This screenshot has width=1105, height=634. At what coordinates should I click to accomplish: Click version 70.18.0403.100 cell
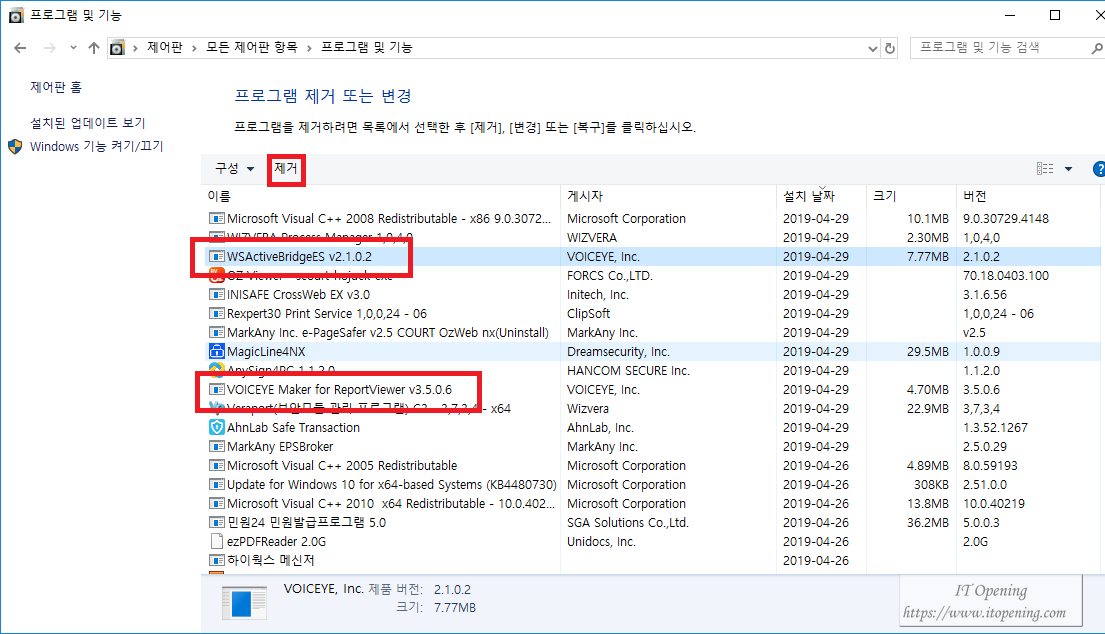click(x=1006, y=275)
